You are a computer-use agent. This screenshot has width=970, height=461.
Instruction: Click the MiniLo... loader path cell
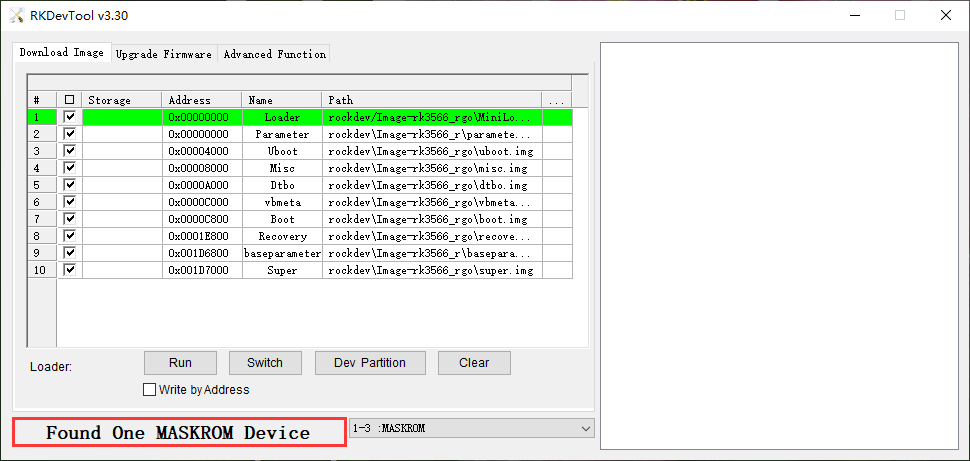[x=432, y=117]
